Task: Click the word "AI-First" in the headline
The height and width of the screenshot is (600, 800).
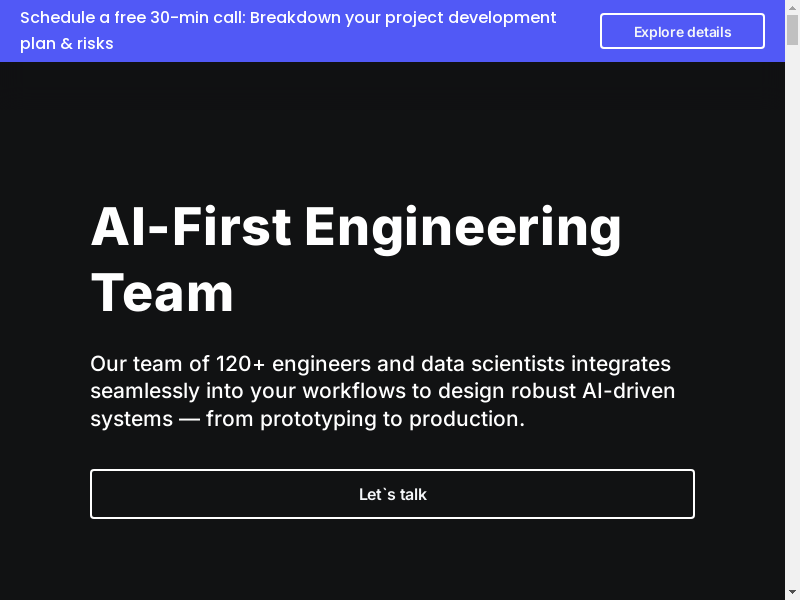Action: (191, 226)
